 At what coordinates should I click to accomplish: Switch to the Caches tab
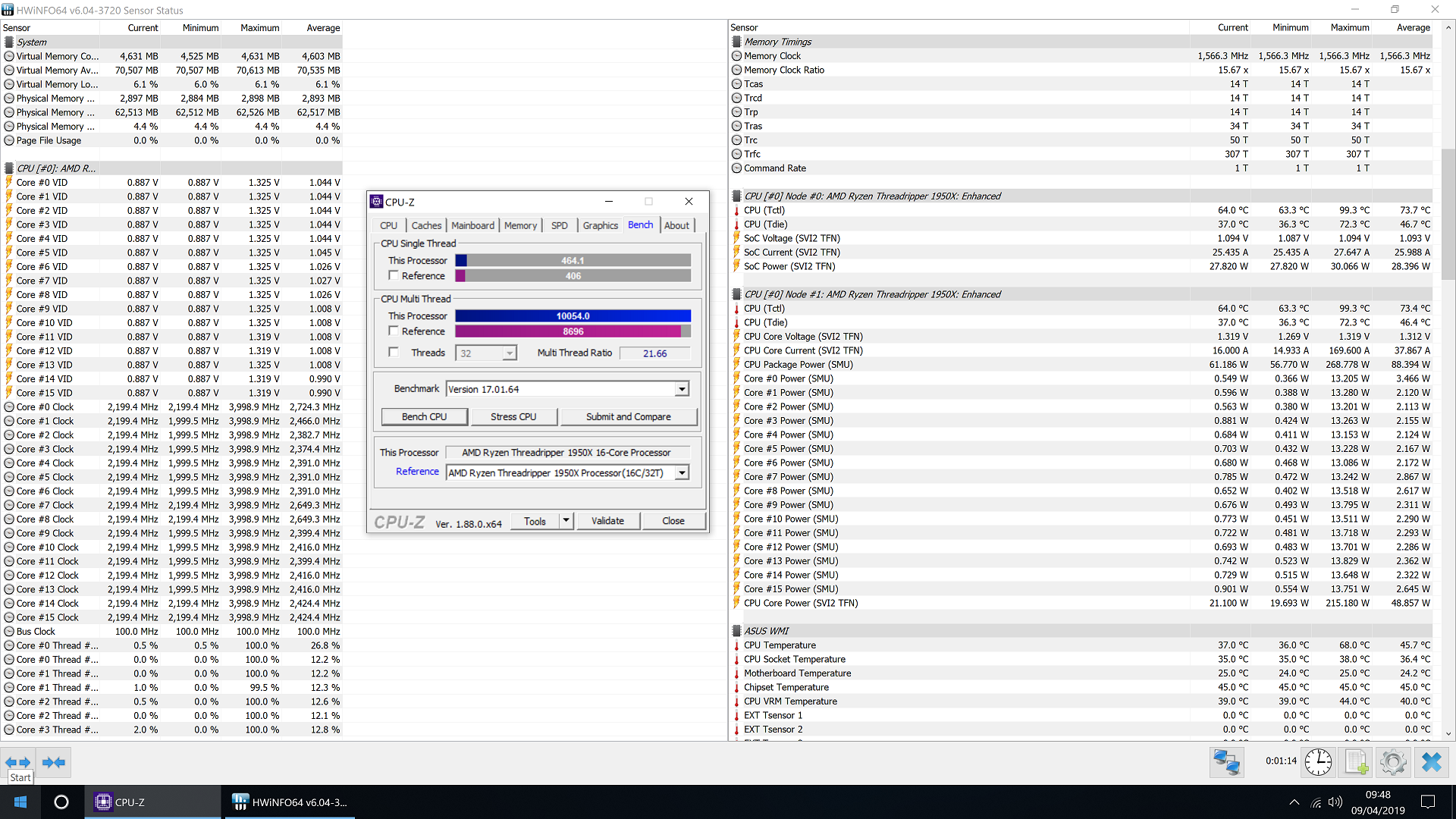(x=427, y=226)
